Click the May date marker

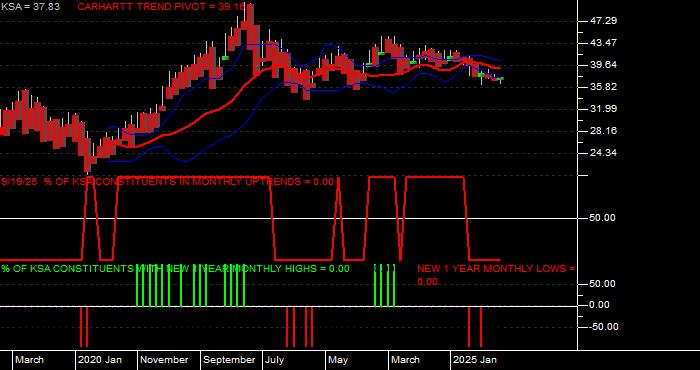coord(338,360)
